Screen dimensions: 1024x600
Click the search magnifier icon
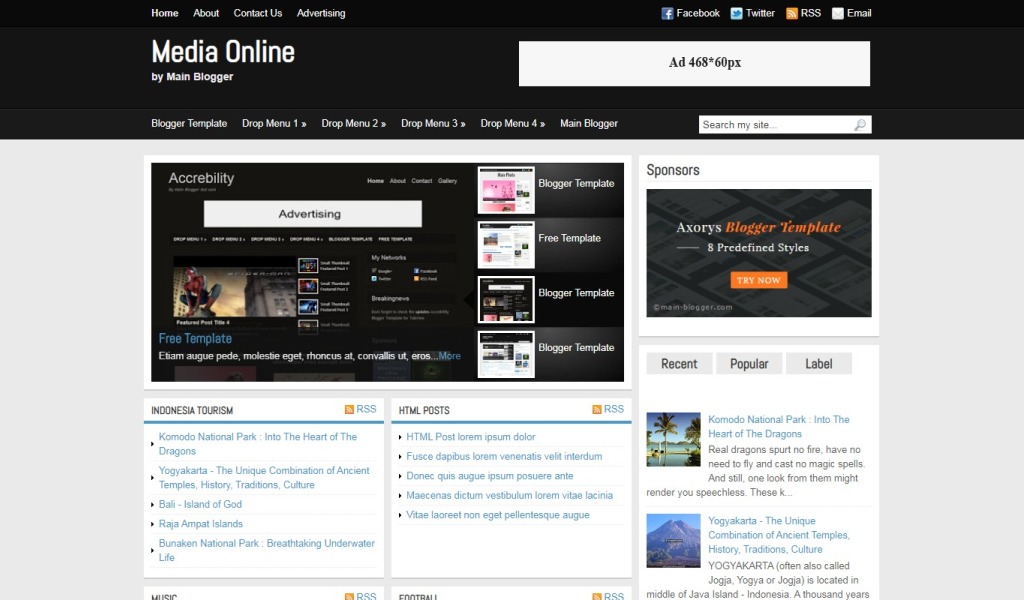click(860, 125)
